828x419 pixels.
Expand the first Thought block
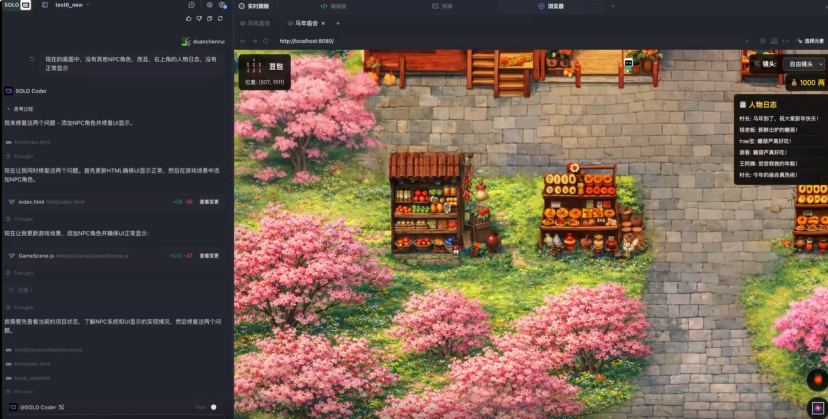tap(23, 156)
